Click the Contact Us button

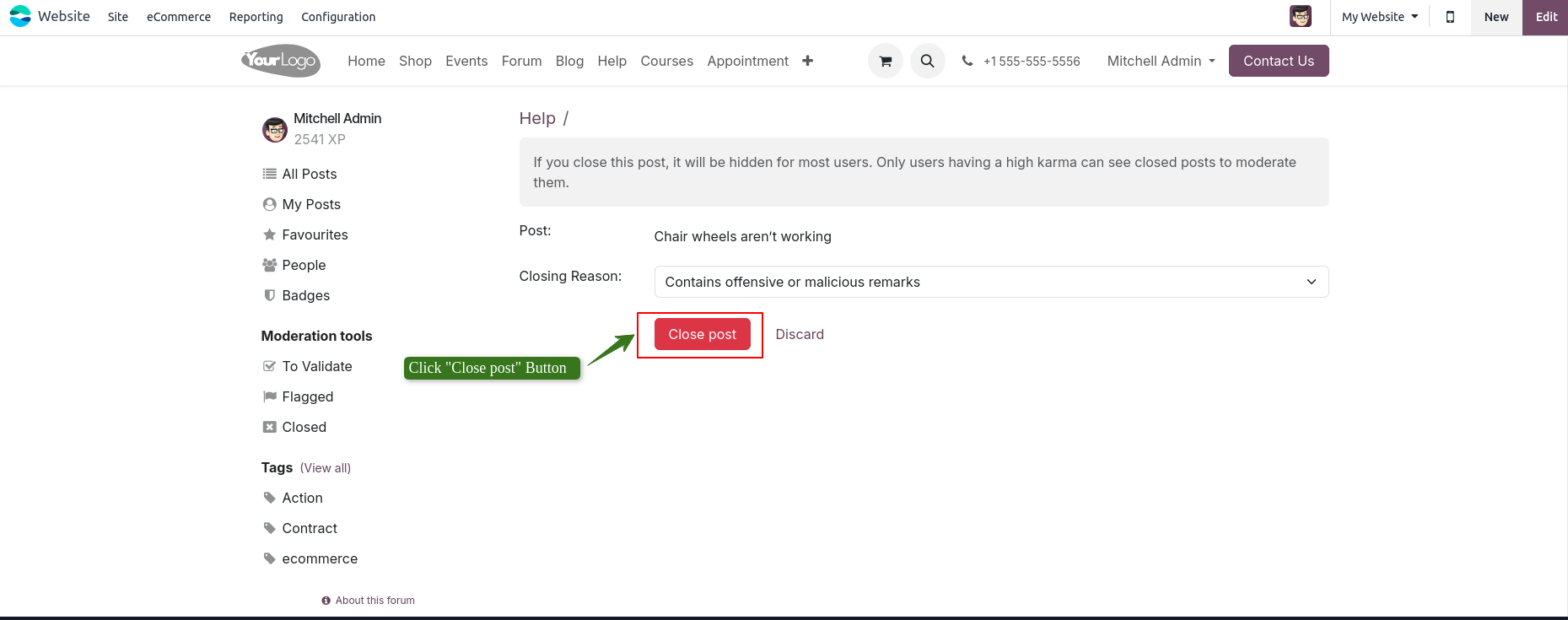coord(1278,61)
